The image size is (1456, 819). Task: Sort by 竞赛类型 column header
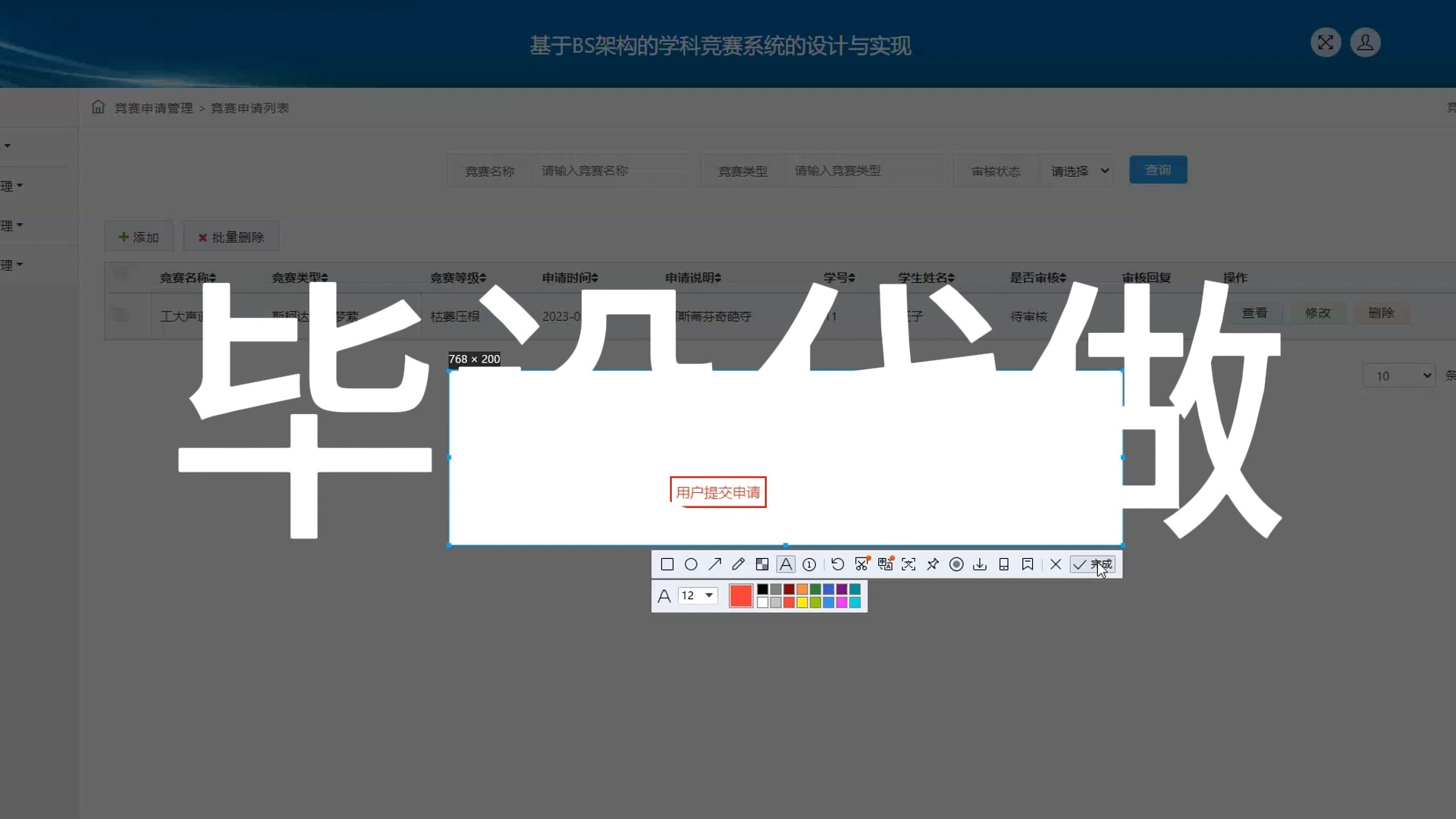point(300,278)
